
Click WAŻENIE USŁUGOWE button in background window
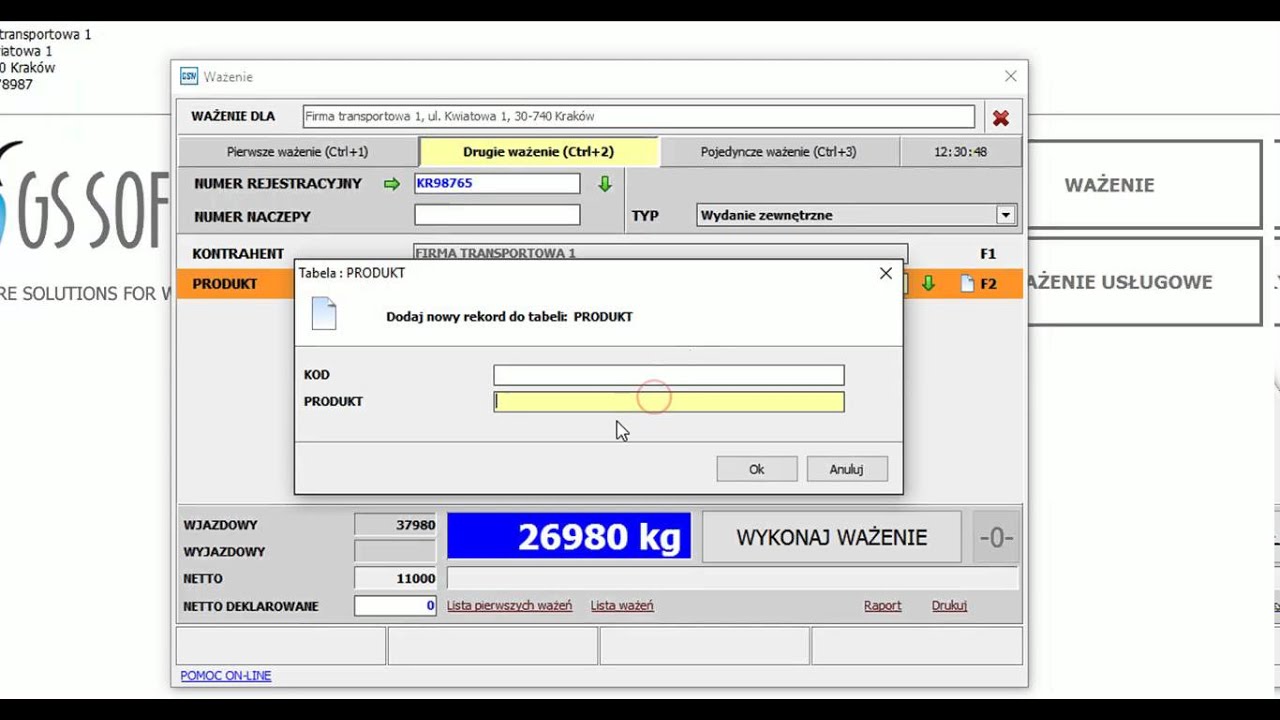click(x=1145, y=282)
